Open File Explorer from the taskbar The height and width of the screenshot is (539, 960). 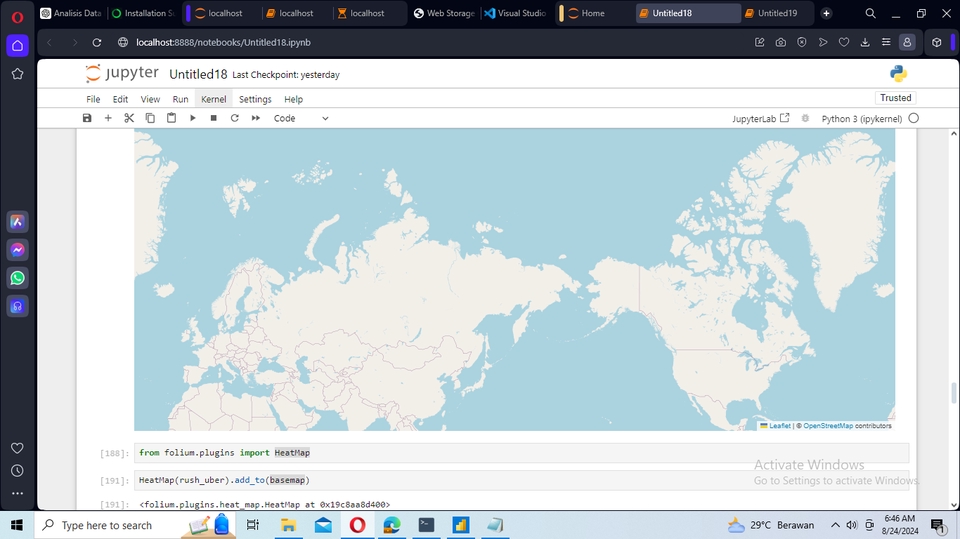[x=288, y=525]
